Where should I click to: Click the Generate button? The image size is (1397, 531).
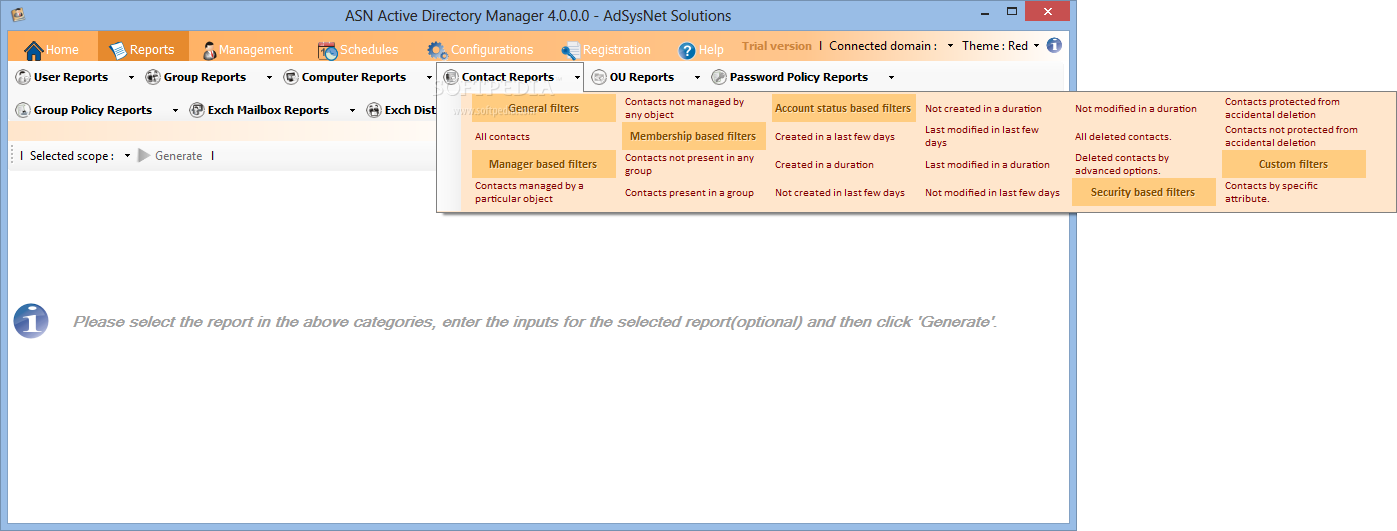coord(170,156)
